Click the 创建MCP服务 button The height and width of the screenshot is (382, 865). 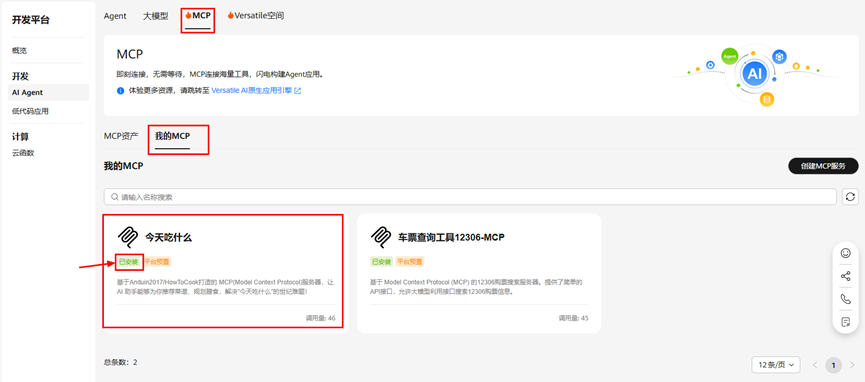823,166
